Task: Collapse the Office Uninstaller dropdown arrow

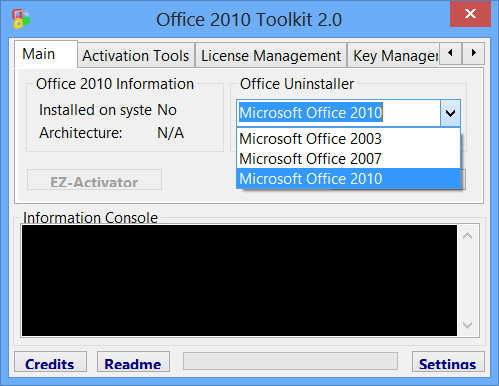Action: tap(450, 113)
